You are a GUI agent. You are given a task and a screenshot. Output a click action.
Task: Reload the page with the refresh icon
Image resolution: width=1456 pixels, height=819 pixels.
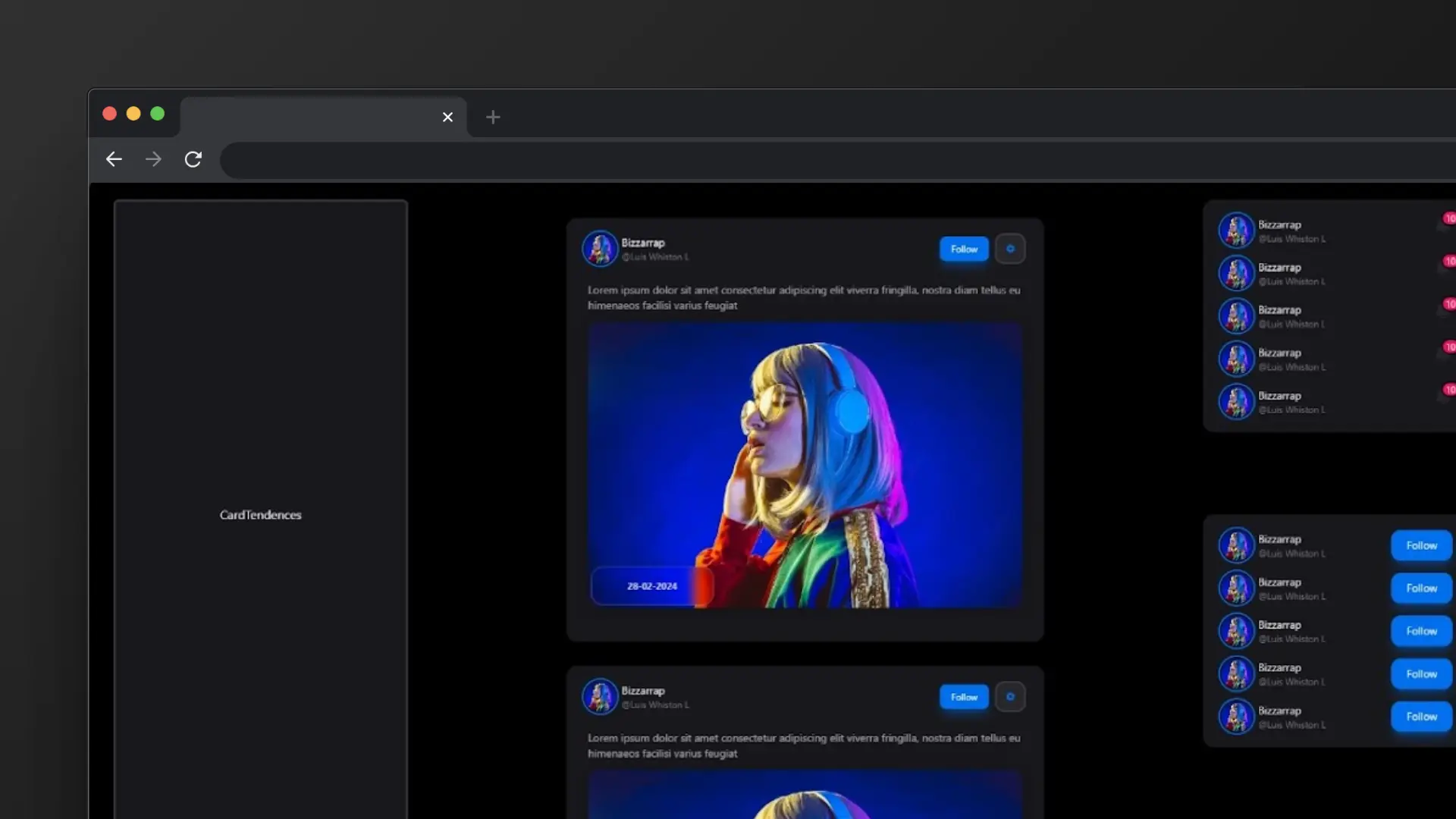[x=193, y=159]
